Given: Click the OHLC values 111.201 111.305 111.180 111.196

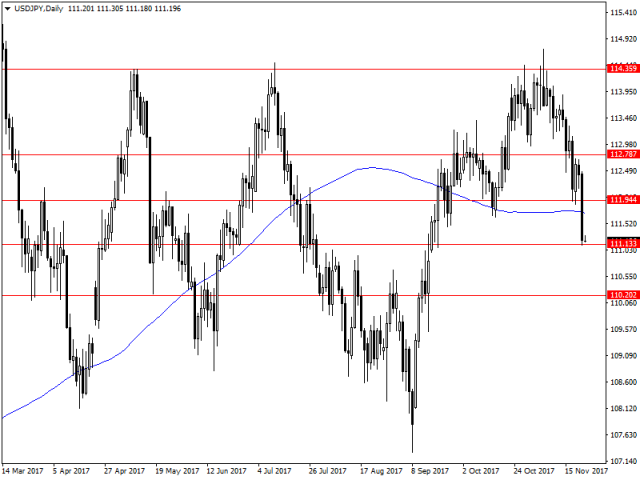Looking at the screenshot, I should [124, 9].
